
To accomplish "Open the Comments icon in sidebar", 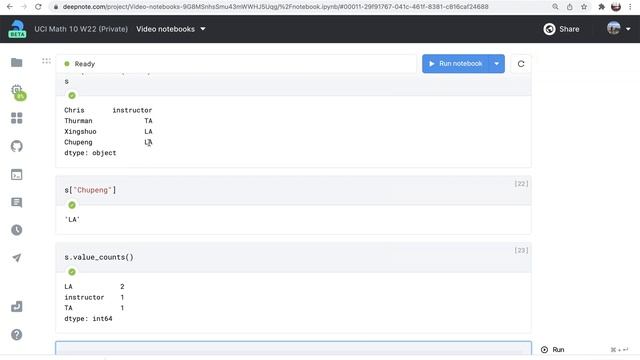I will pos(17,202).
